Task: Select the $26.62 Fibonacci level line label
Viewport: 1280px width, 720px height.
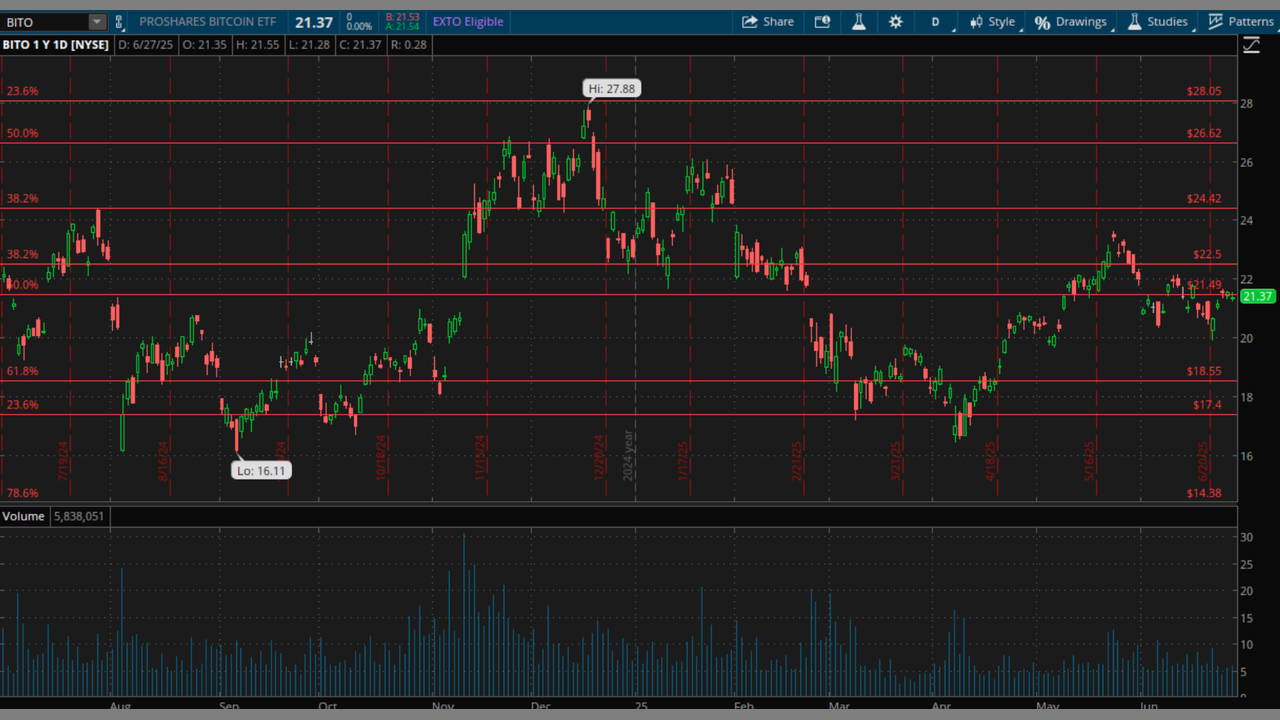Action: pyautogui.click(x=1203, y=133)
